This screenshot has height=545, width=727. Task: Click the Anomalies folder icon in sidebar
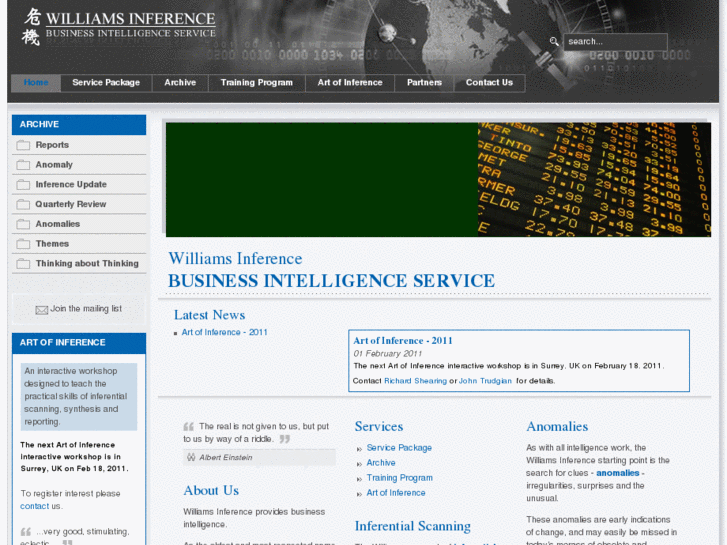pos(23,224)
